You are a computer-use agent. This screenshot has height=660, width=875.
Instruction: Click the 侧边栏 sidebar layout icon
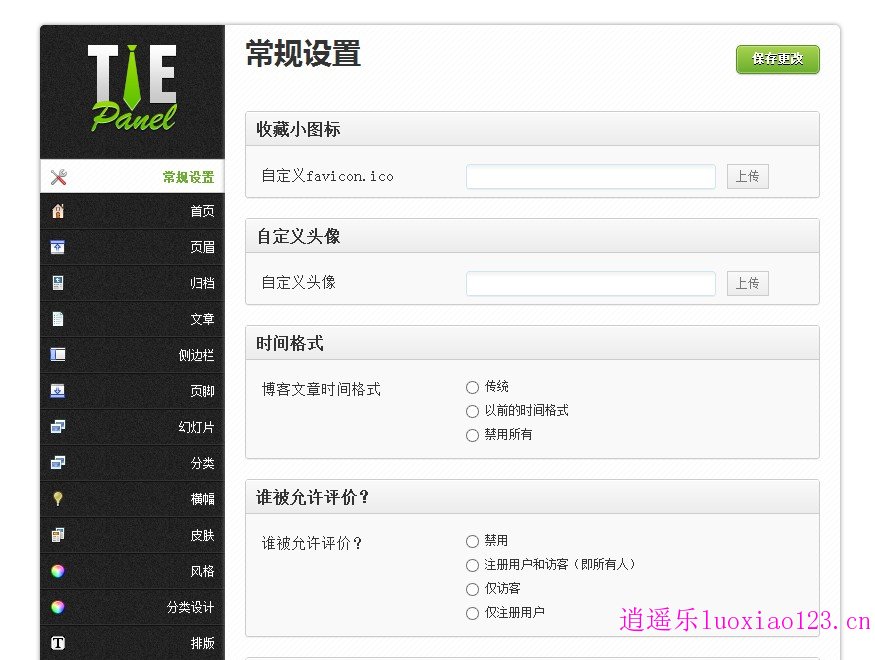click(x=57, y=355)
